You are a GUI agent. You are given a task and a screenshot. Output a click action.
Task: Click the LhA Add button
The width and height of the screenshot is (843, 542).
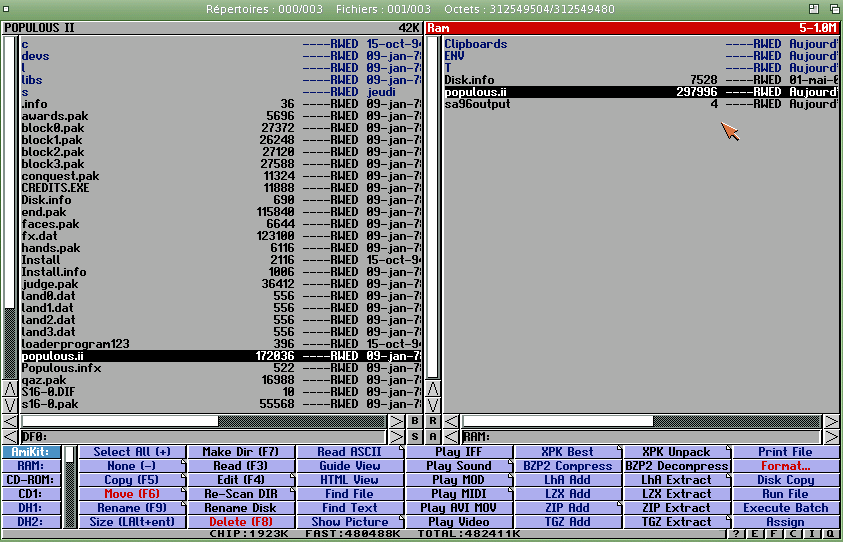click(568, 480)
